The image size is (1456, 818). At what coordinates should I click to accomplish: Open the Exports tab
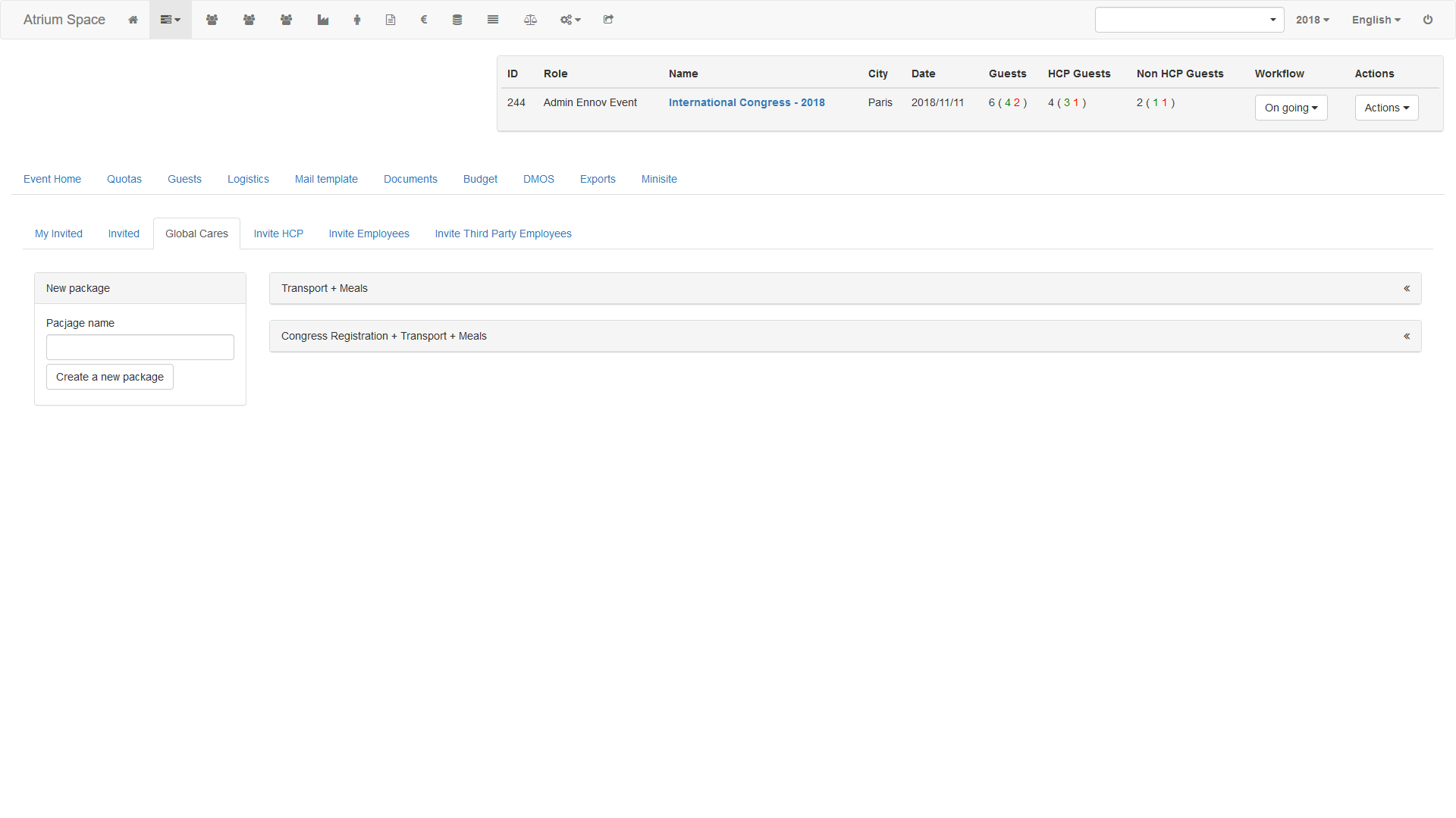(598, 179)
